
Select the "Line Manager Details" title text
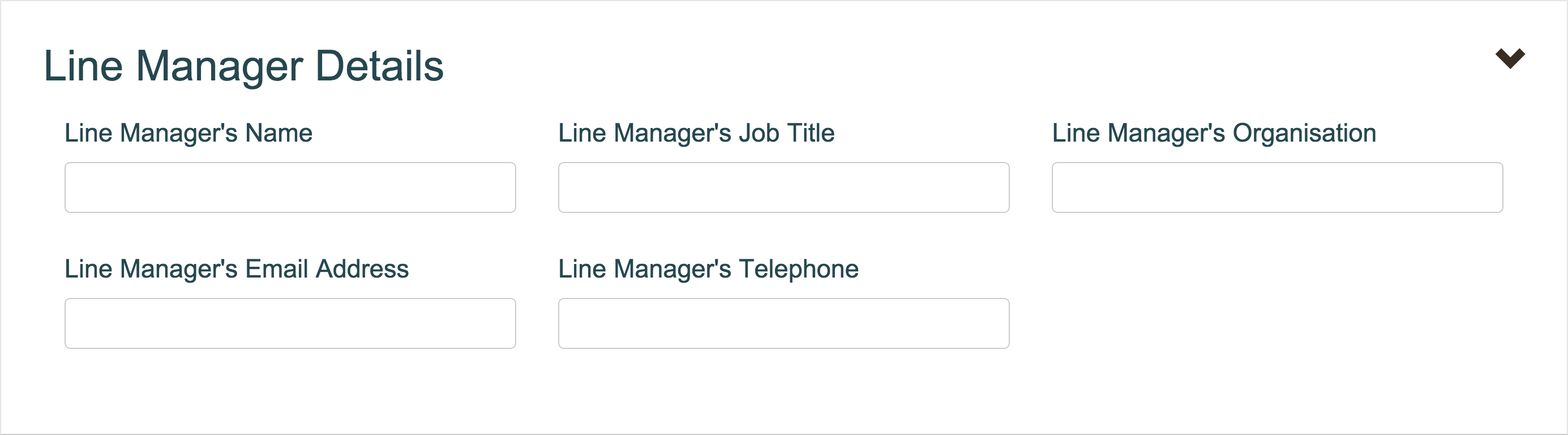coord(243,66)
